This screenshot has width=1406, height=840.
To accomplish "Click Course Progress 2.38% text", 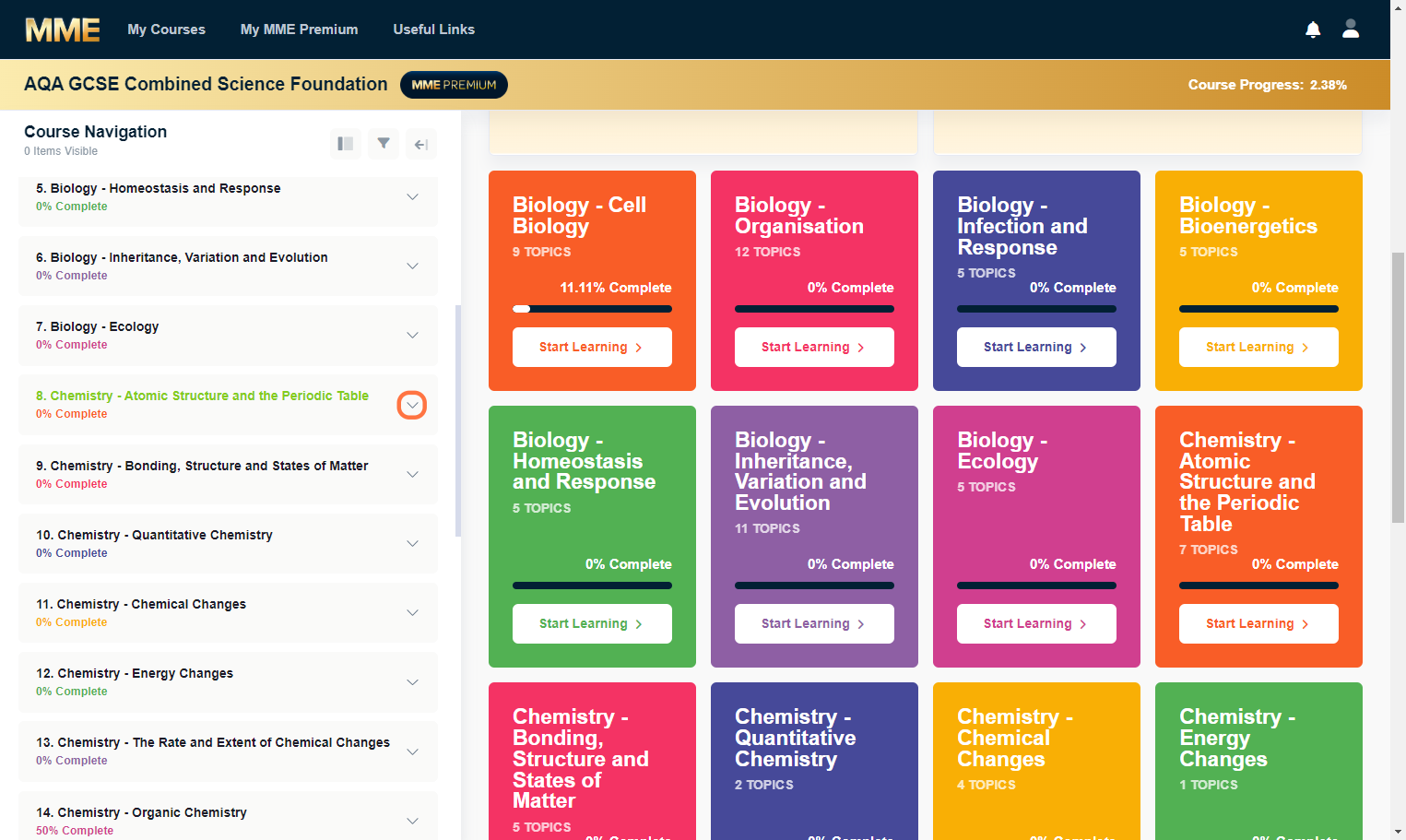I will pos(1267,85).
